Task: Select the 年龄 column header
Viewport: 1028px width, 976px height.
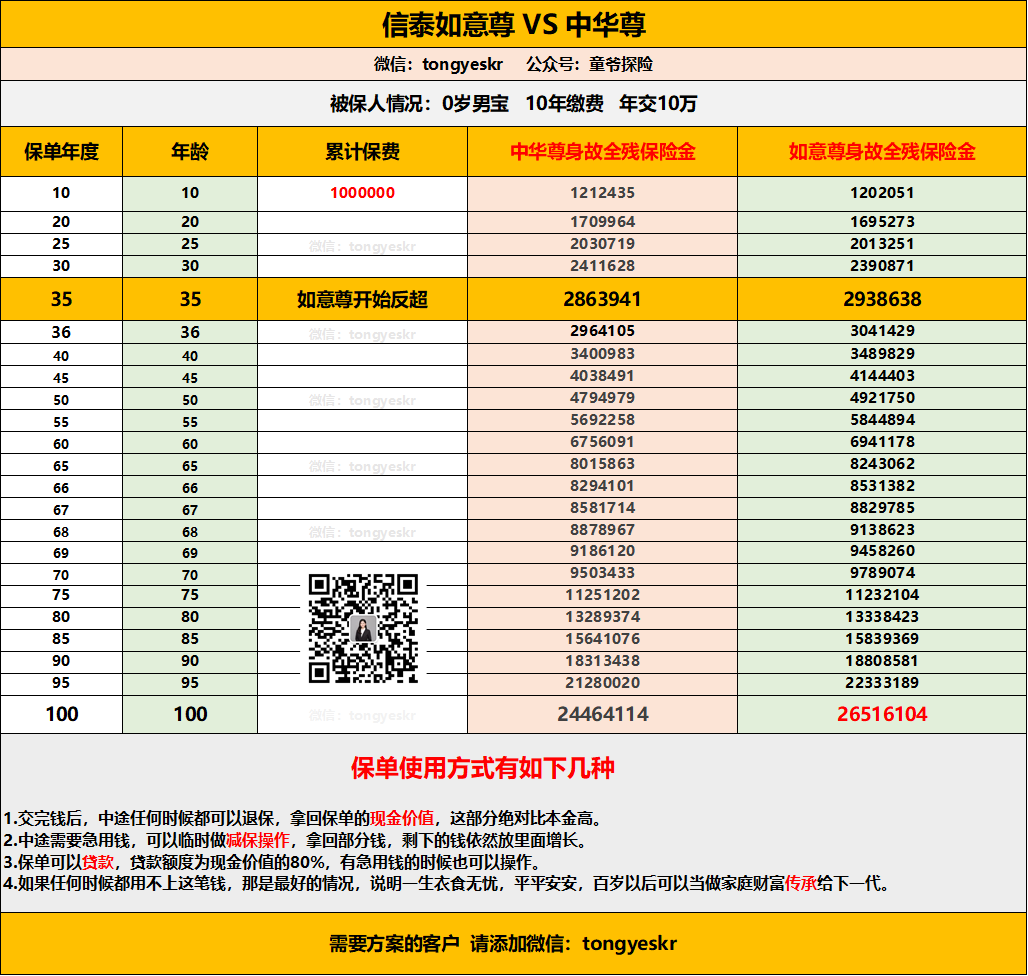Action: (x=190, y=152)
